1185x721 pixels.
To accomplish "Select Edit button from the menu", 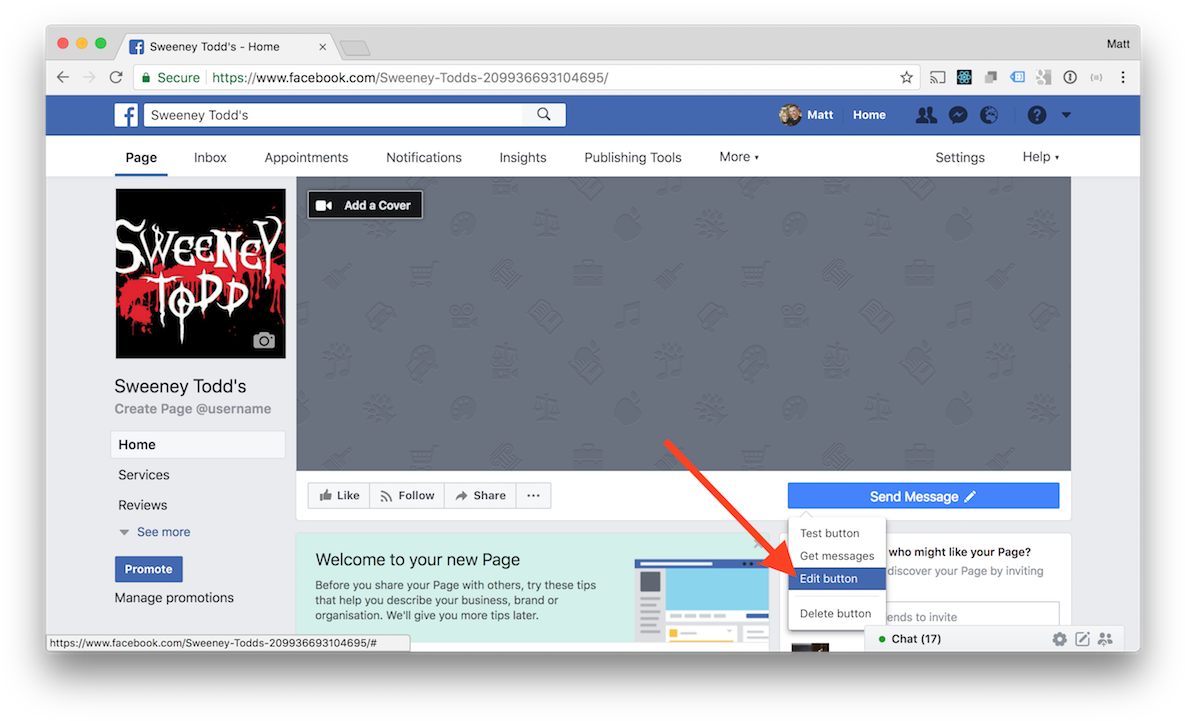I will pyautogui.click(x=829, y=579).
